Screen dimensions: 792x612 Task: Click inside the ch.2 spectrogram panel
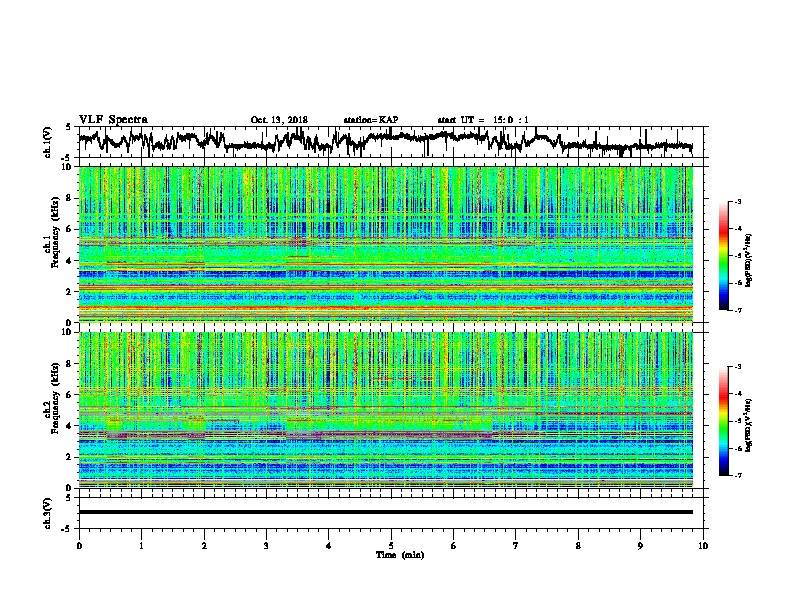386,410
